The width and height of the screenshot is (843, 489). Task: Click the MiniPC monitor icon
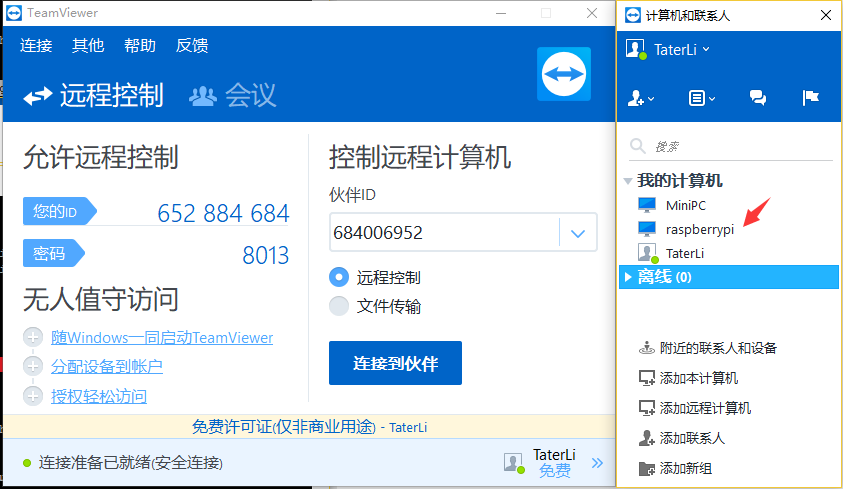tap(647, 205)
